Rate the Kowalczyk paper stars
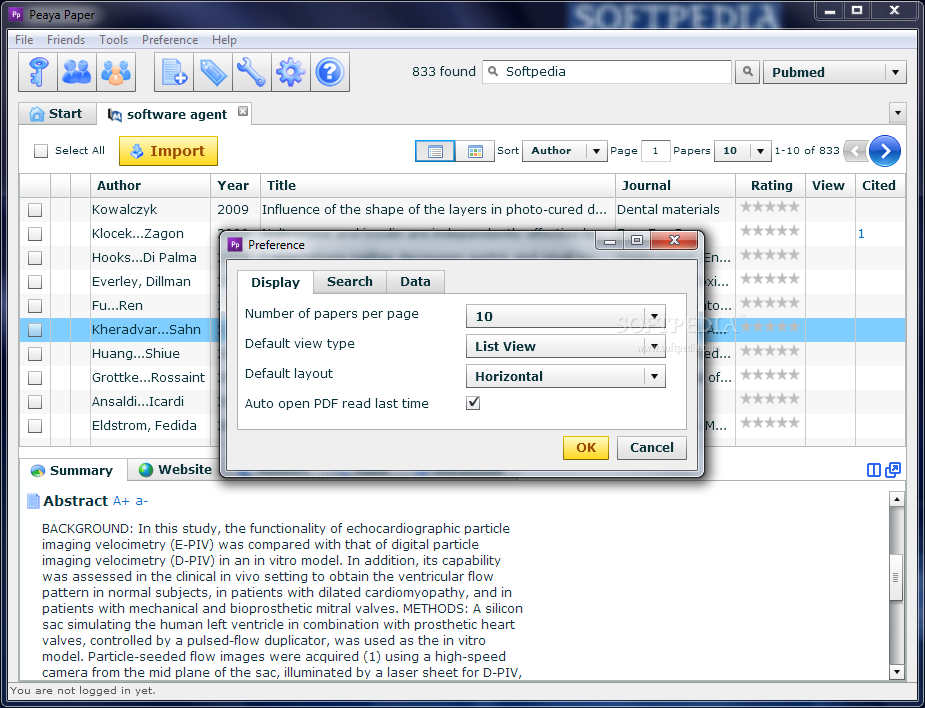The width and height of the screenshot is (925, 708). [x=770, y=206]
